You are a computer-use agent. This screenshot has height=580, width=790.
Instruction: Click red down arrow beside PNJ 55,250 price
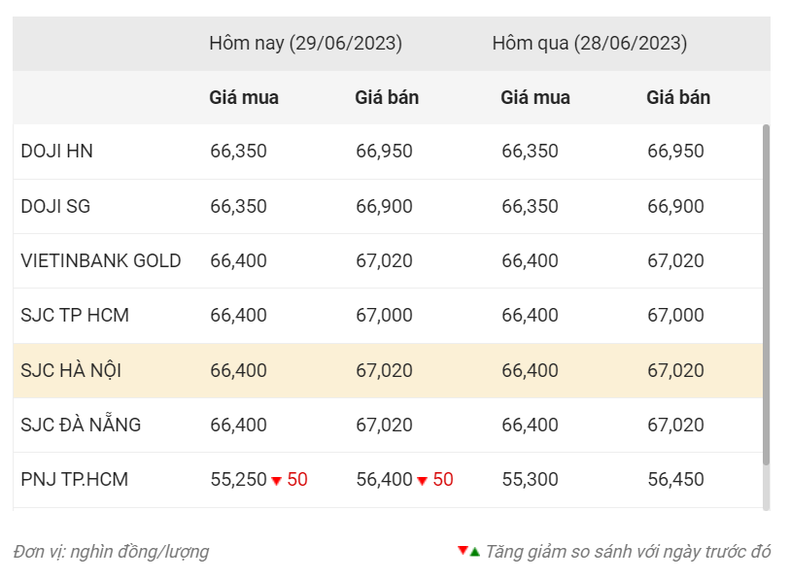click(x=276, y=481)
